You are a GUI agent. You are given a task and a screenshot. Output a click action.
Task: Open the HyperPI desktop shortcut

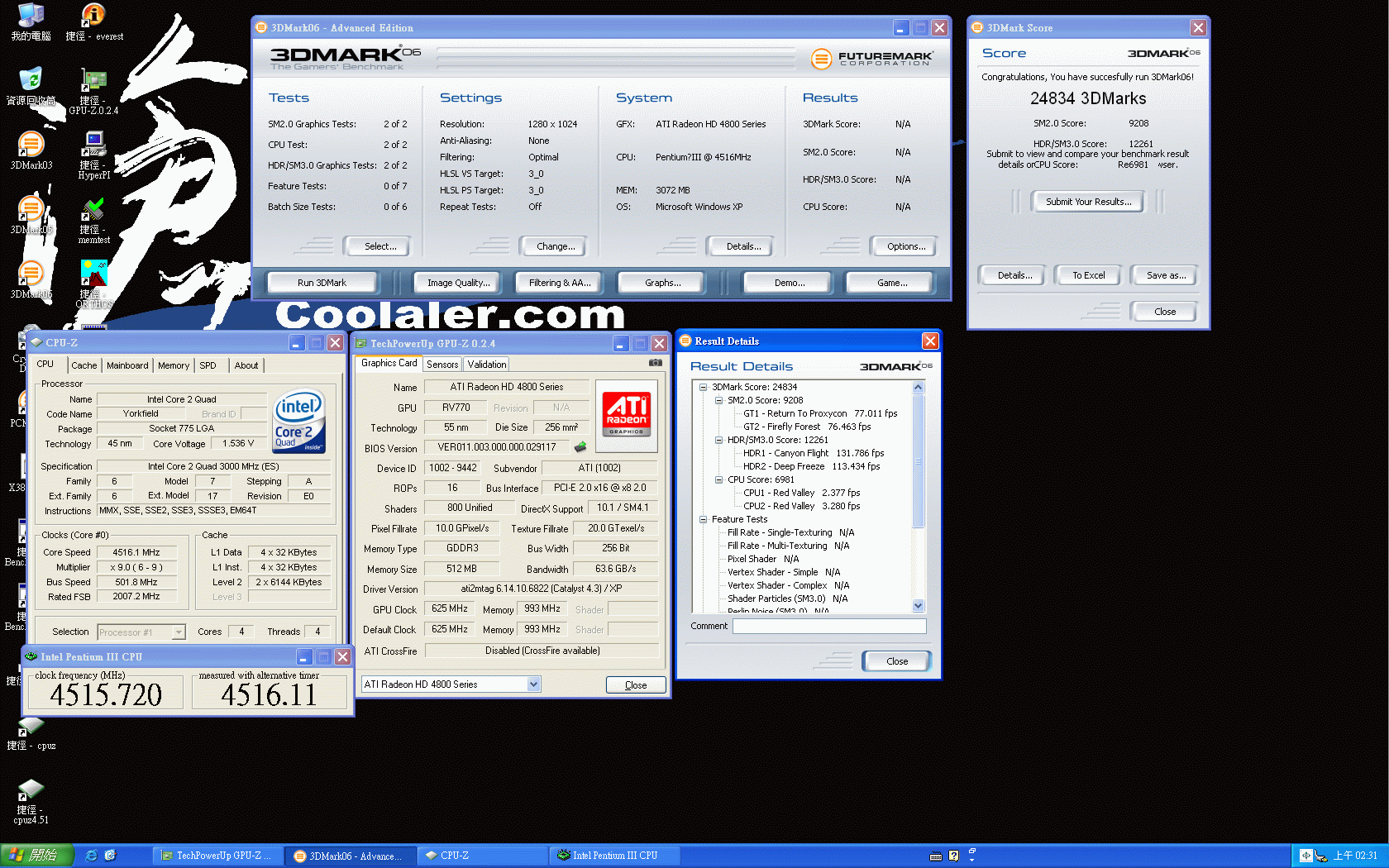[x=93, y=155]
